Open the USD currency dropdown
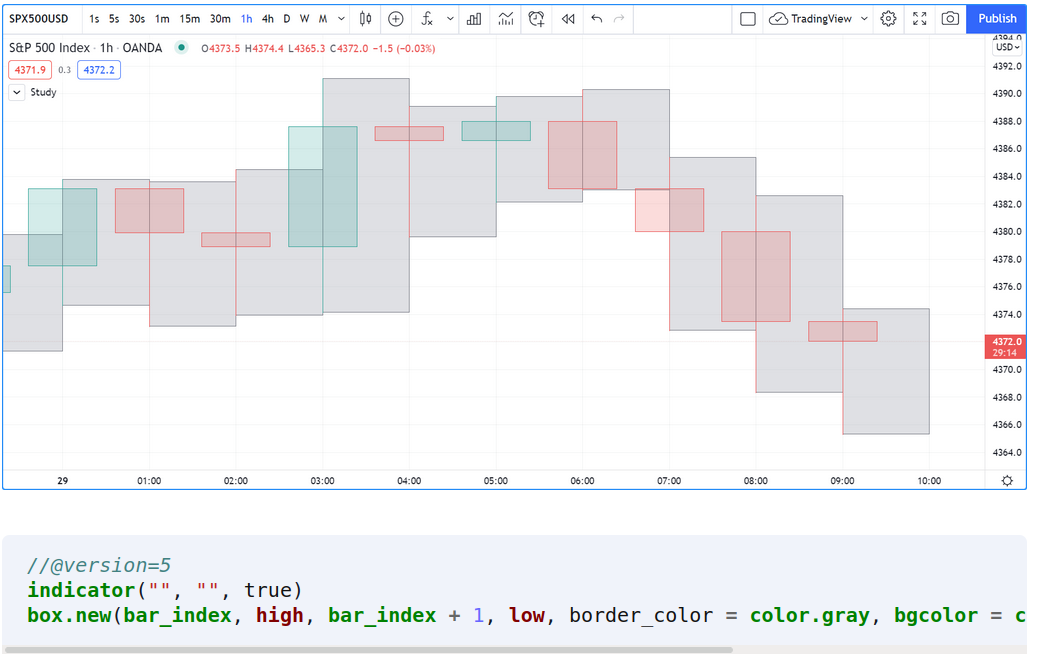This screenshot has width=1039, height=654. pyautogui.click(x=1007, y=47)
